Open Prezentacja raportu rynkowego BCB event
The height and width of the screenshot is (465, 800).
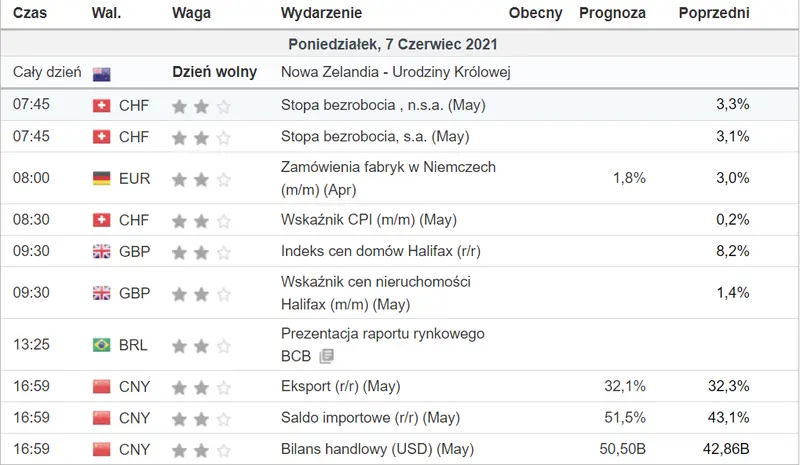pos(383,345)
